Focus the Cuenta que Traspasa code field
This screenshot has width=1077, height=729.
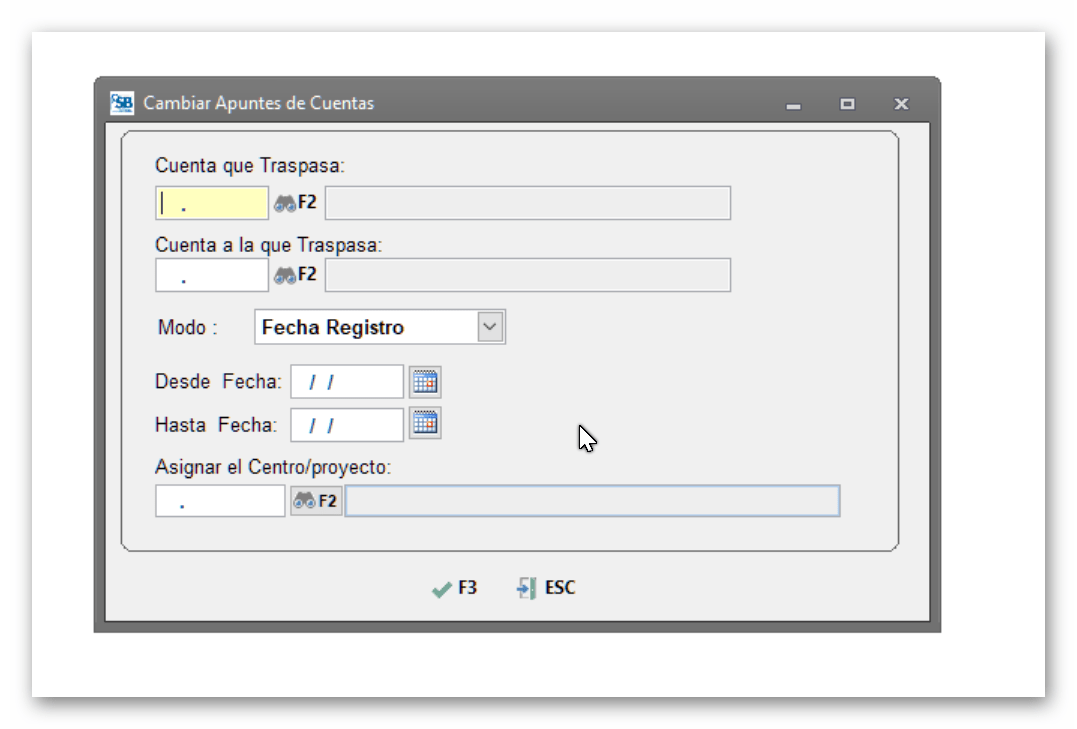212,203
